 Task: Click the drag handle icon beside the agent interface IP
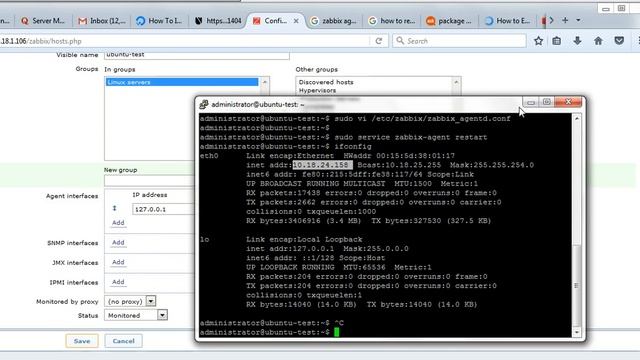pos(115,208)
